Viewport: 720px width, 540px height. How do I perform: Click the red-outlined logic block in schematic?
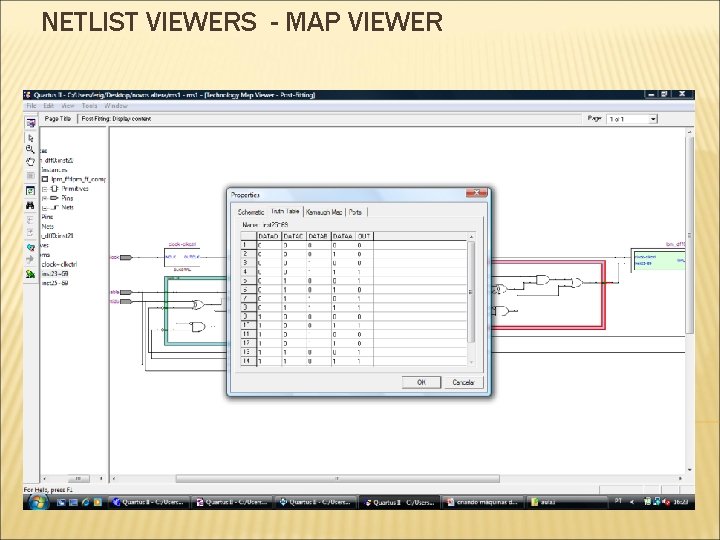point(549,295)
